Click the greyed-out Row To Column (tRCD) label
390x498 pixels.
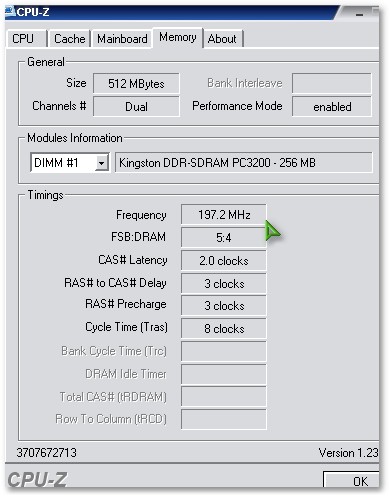111,419
